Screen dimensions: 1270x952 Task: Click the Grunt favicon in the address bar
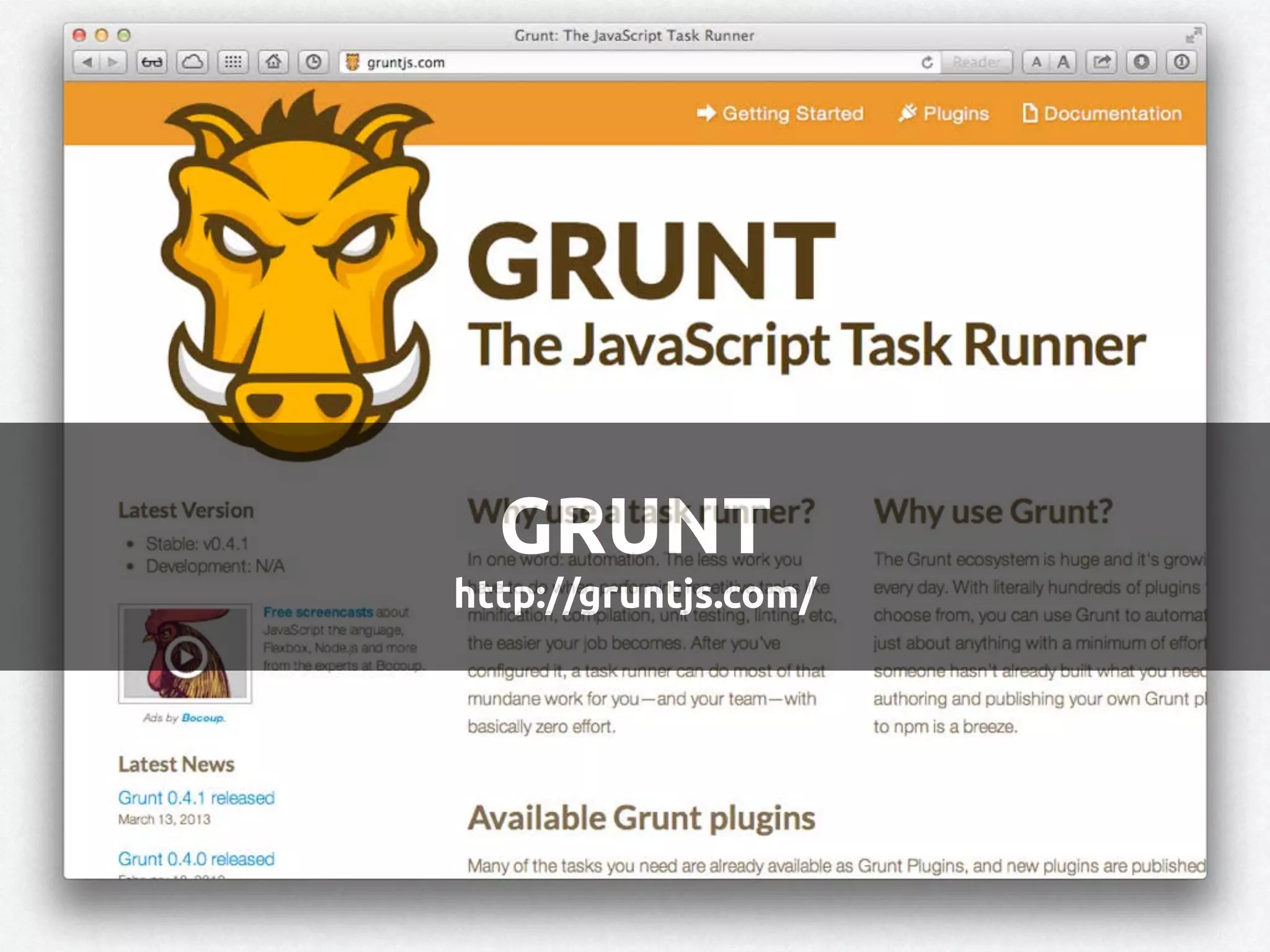pyautogui.click(x=352, y=62)
